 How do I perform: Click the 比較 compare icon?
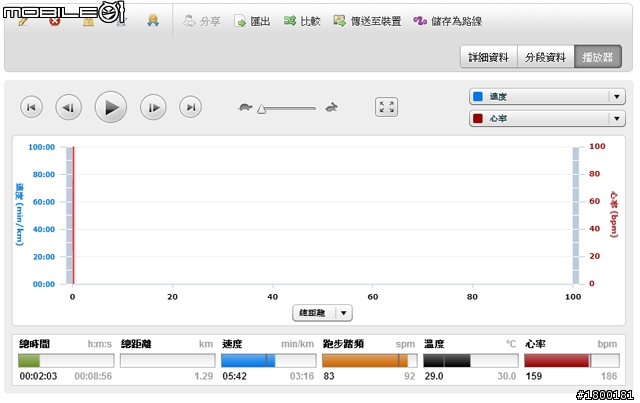[290, 20]
